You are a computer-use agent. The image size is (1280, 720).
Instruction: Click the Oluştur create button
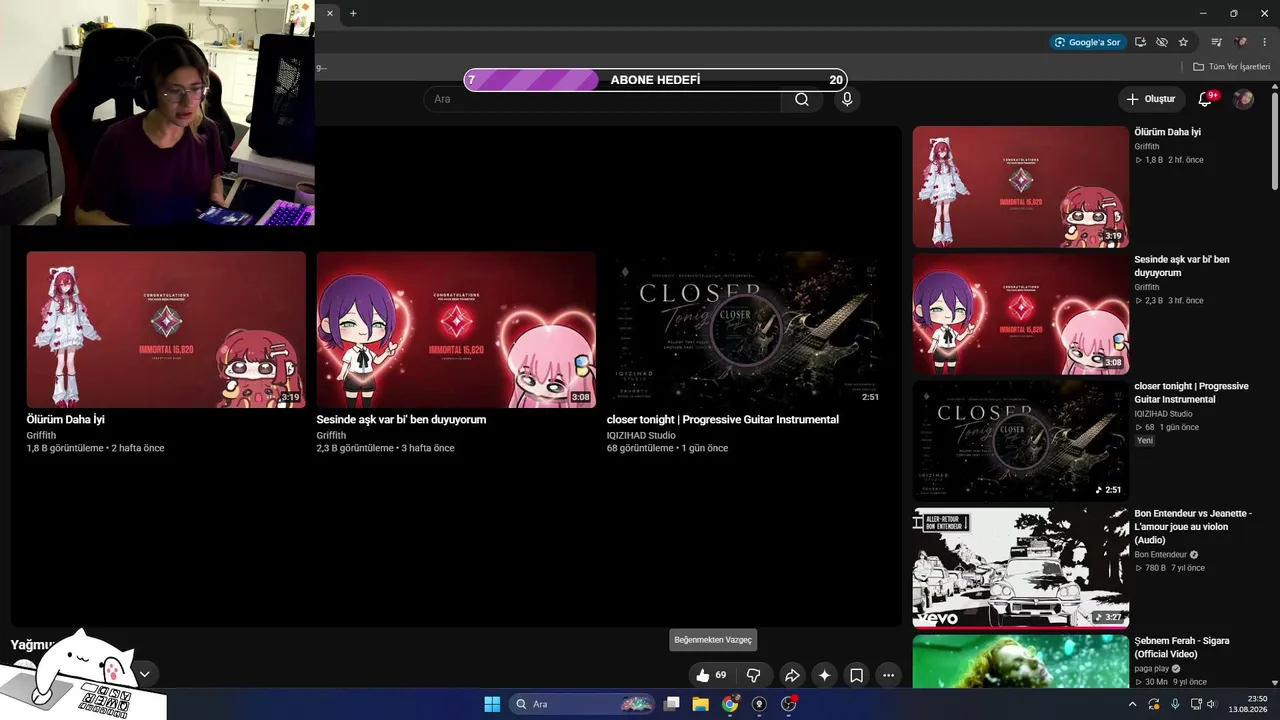click(1151, 99)
